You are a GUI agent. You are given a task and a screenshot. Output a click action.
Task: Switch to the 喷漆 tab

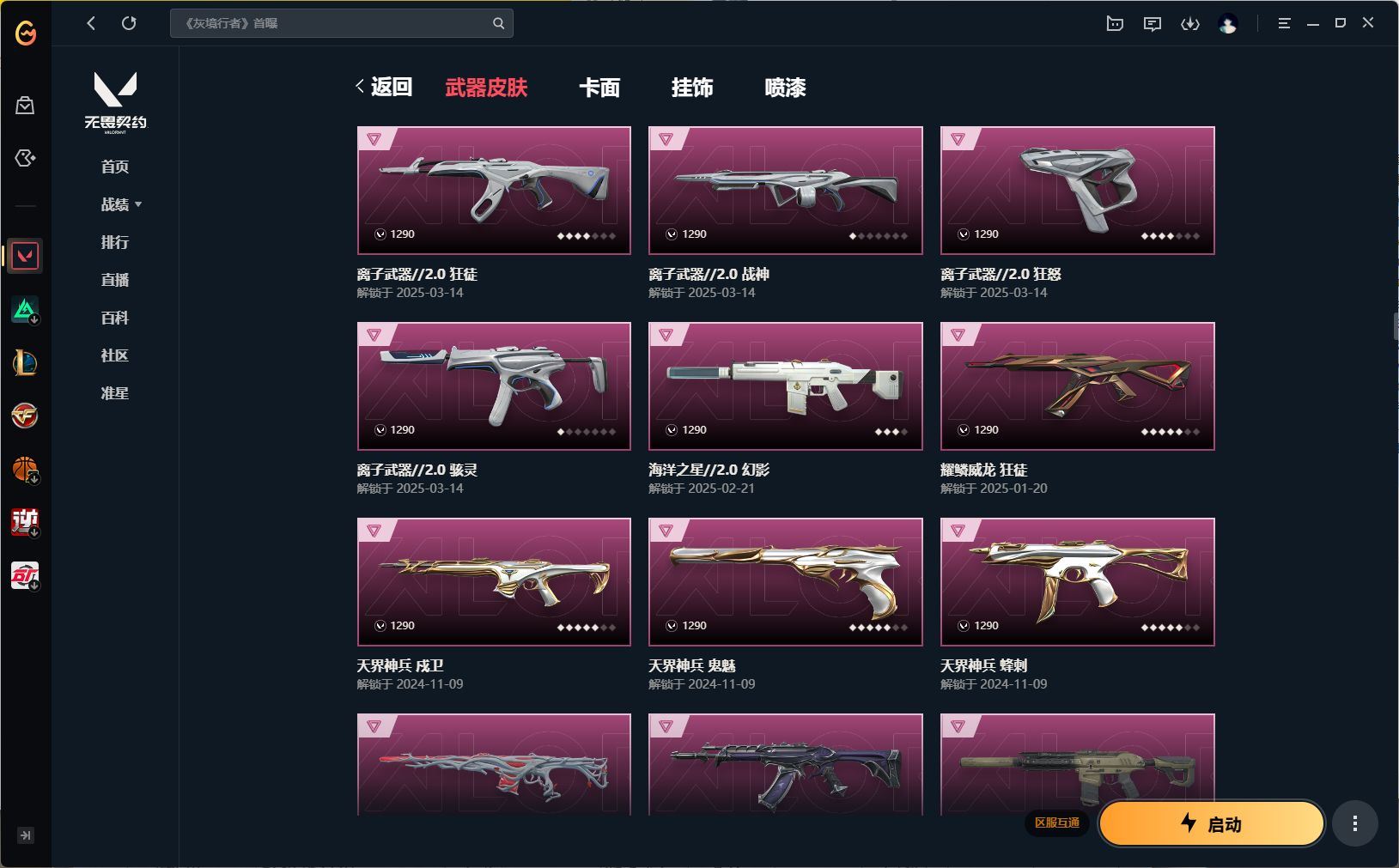click(x=785, y=88)
